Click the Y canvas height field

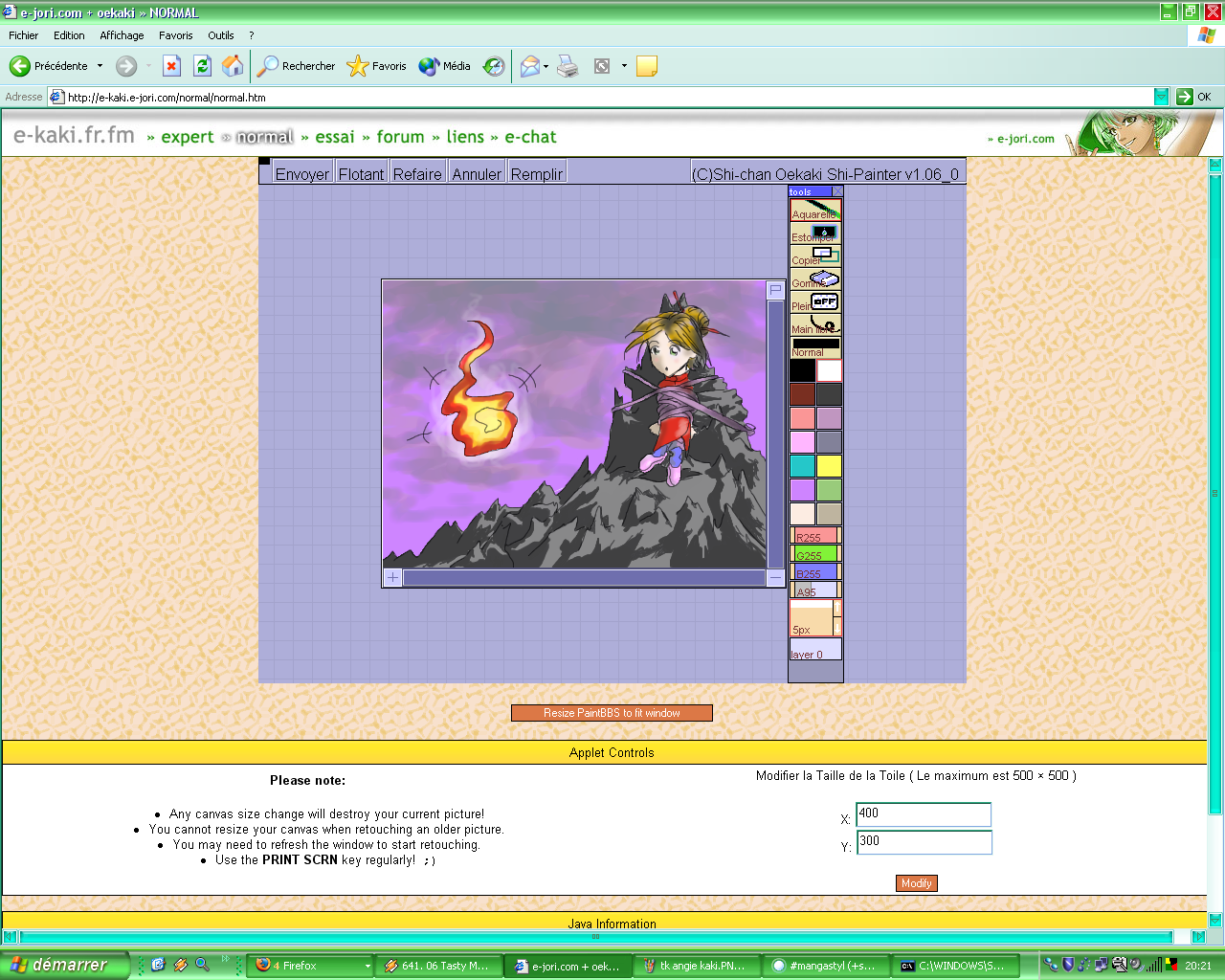click(x=924, y=842)
